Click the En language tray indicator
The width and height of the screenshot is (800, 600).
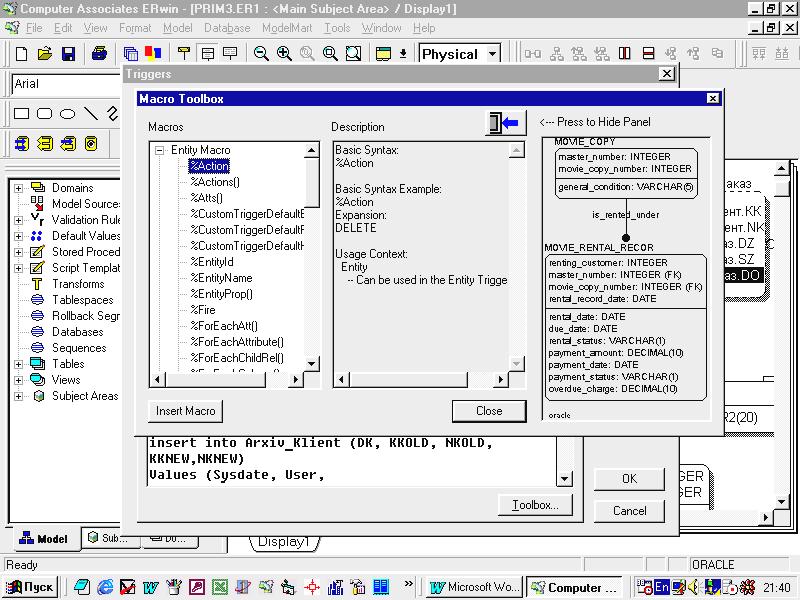coord(661,587)
